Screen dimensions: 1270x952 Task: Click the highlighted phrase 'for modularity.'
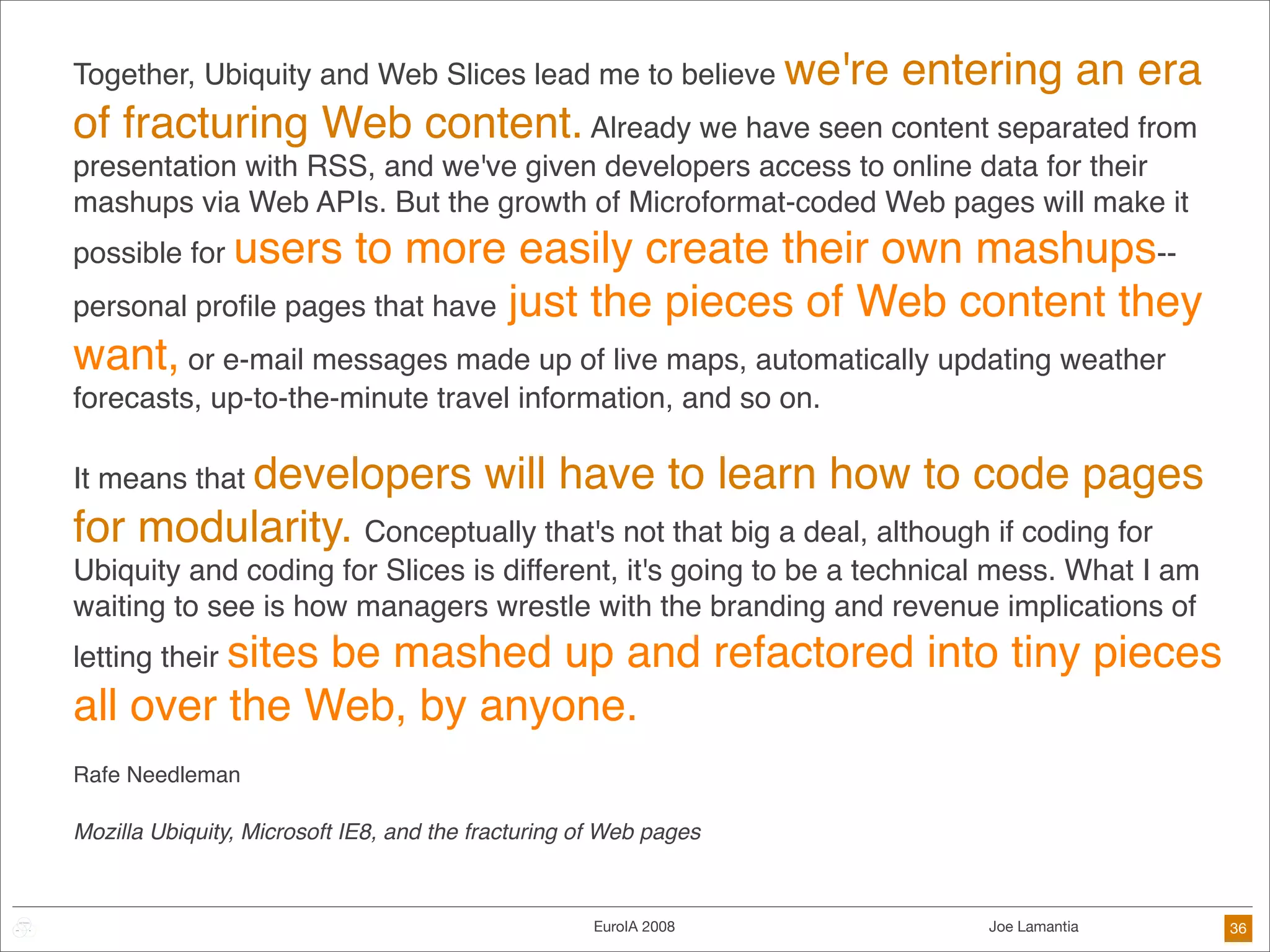213,527
